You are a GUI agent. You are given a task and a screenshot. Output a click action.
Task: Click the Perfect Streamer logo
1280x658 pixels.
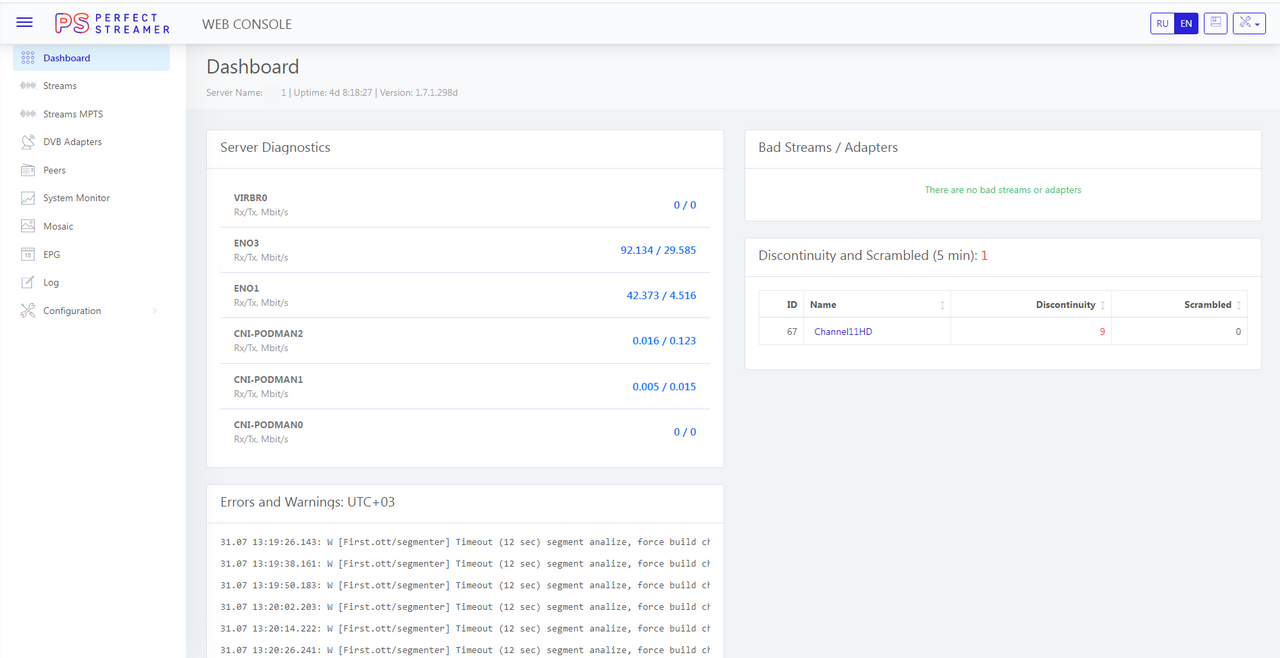point(112,23)
